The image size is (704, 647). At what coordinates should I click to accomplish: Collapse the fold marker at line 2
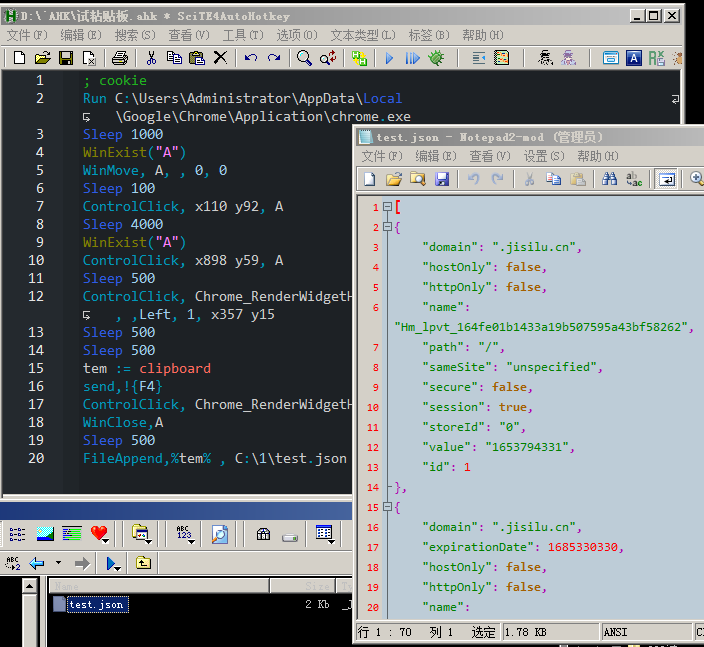(x=388, y=227)
